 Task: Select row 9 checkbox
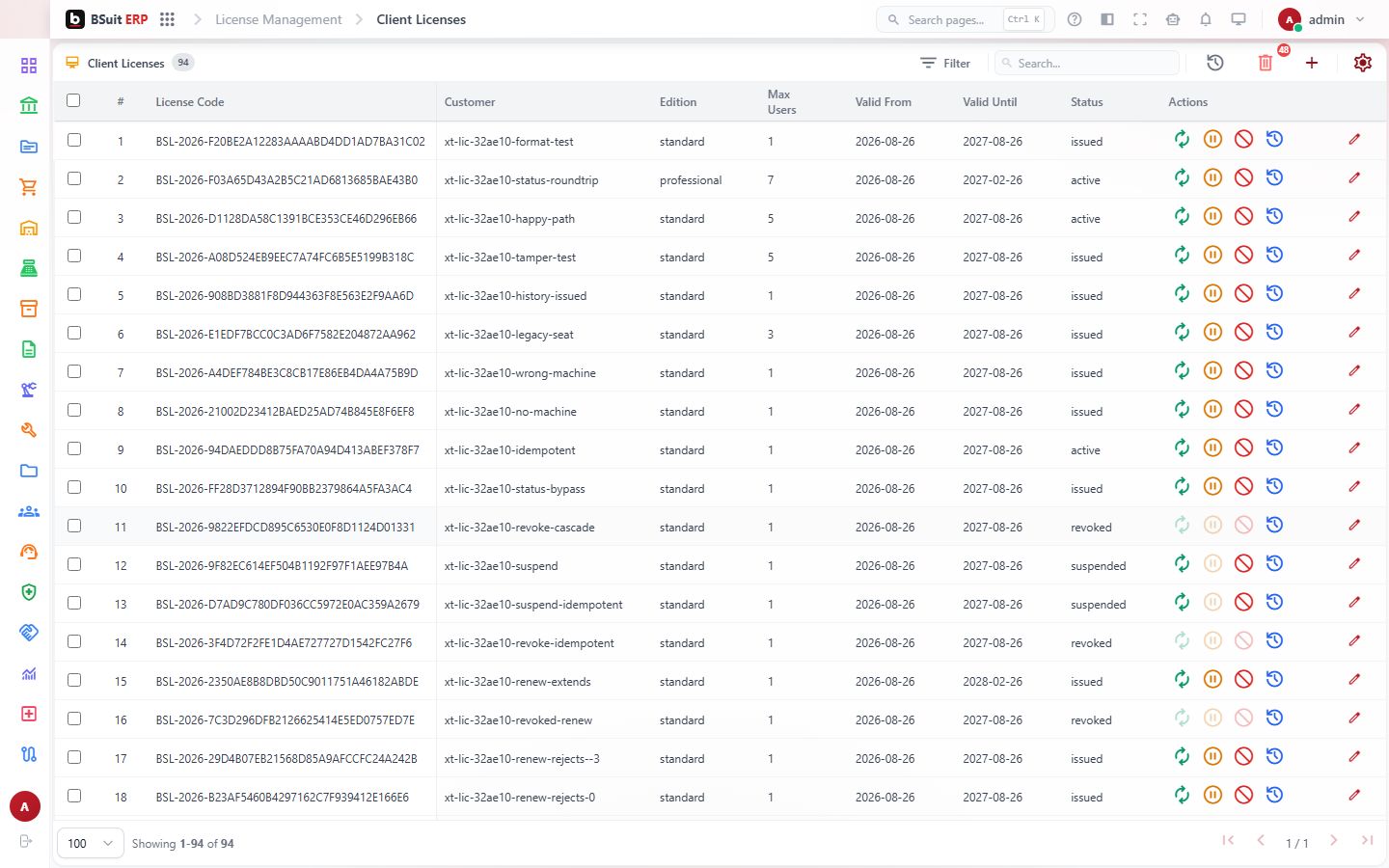pyautogui.click(x=74, y=448)
